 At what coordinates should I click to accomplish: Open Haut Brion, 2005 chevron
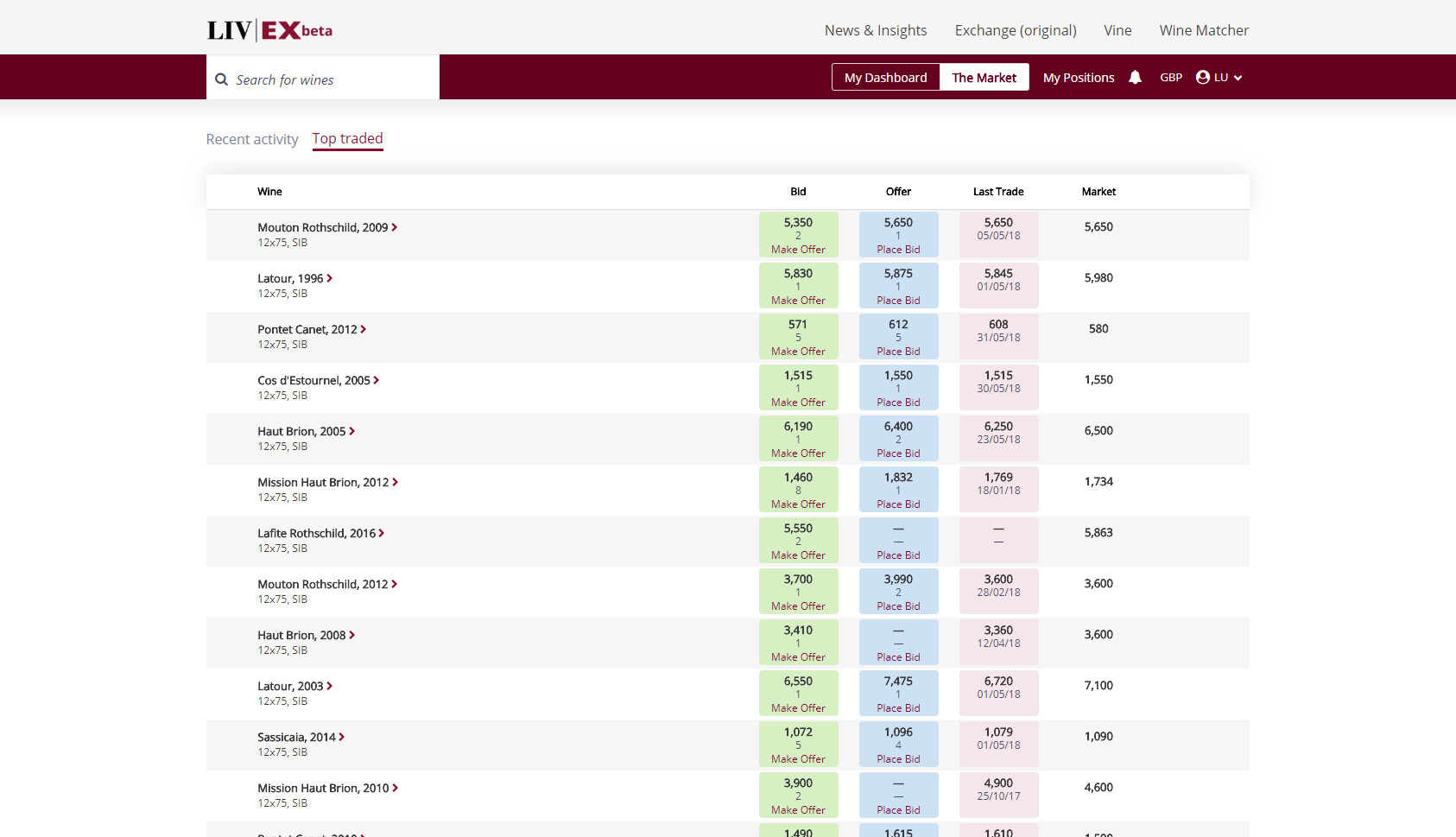(352, 431)
